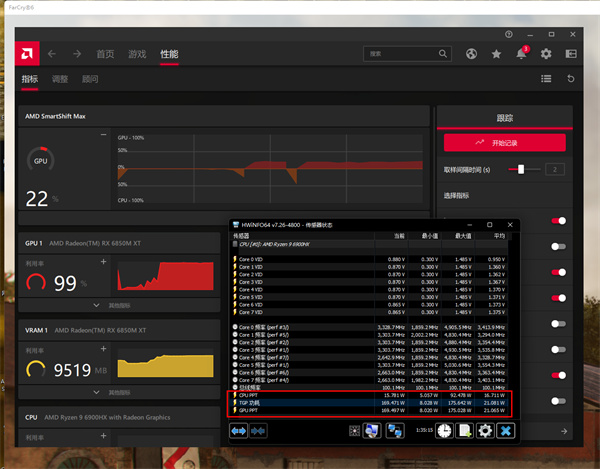Click the 开始记录 button
The image size is (600, 469).
point(504,142)
